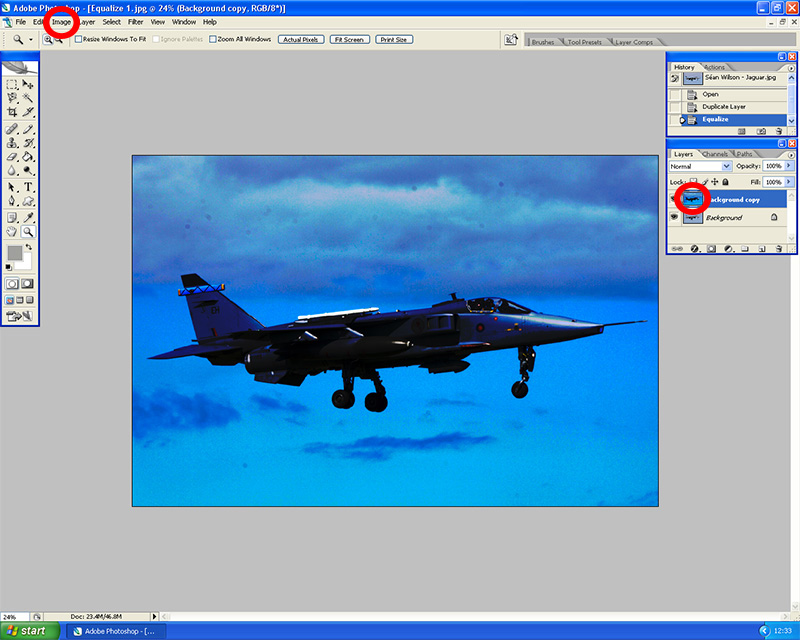The height and width of the screenshot is (640, 800).
Task: Enable Resize Windows To Fit checkbox
Action: coord(79,39)
